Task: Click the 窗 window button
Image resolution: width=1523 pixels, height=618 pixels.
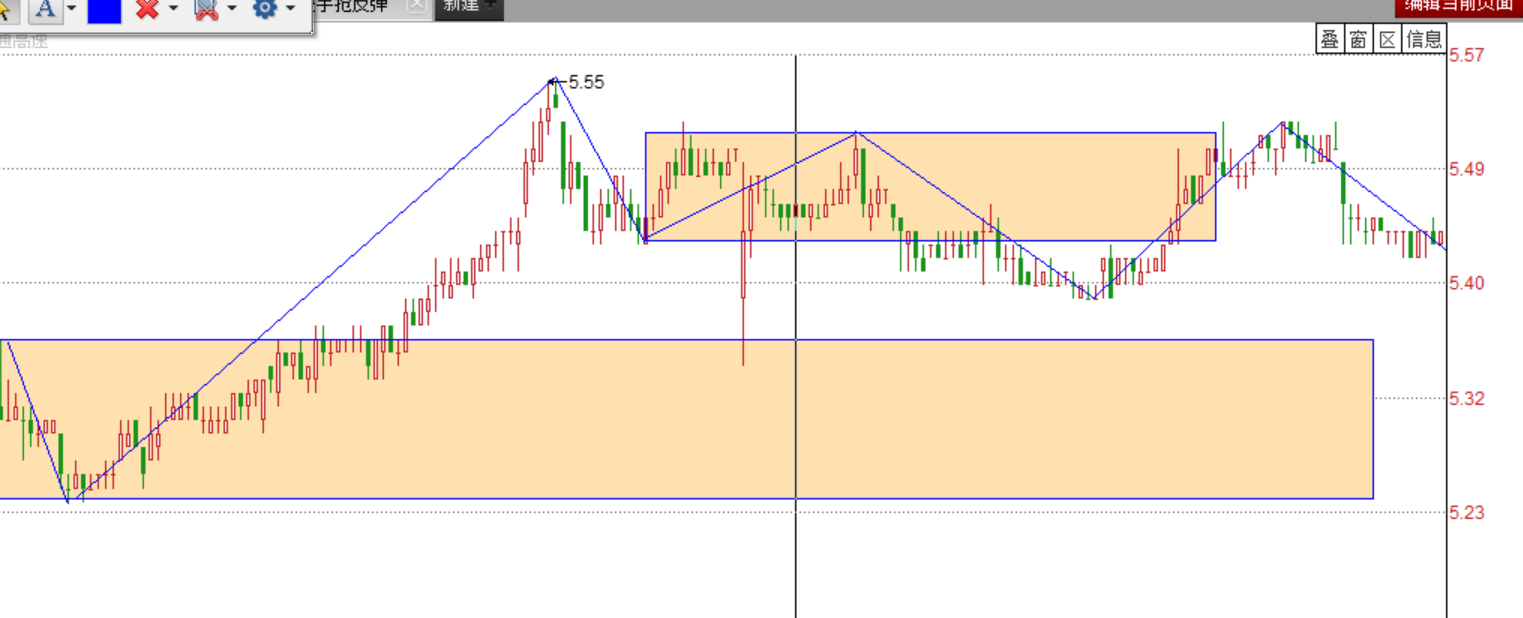Action: pyautogui.click(x=1357, y=40)
